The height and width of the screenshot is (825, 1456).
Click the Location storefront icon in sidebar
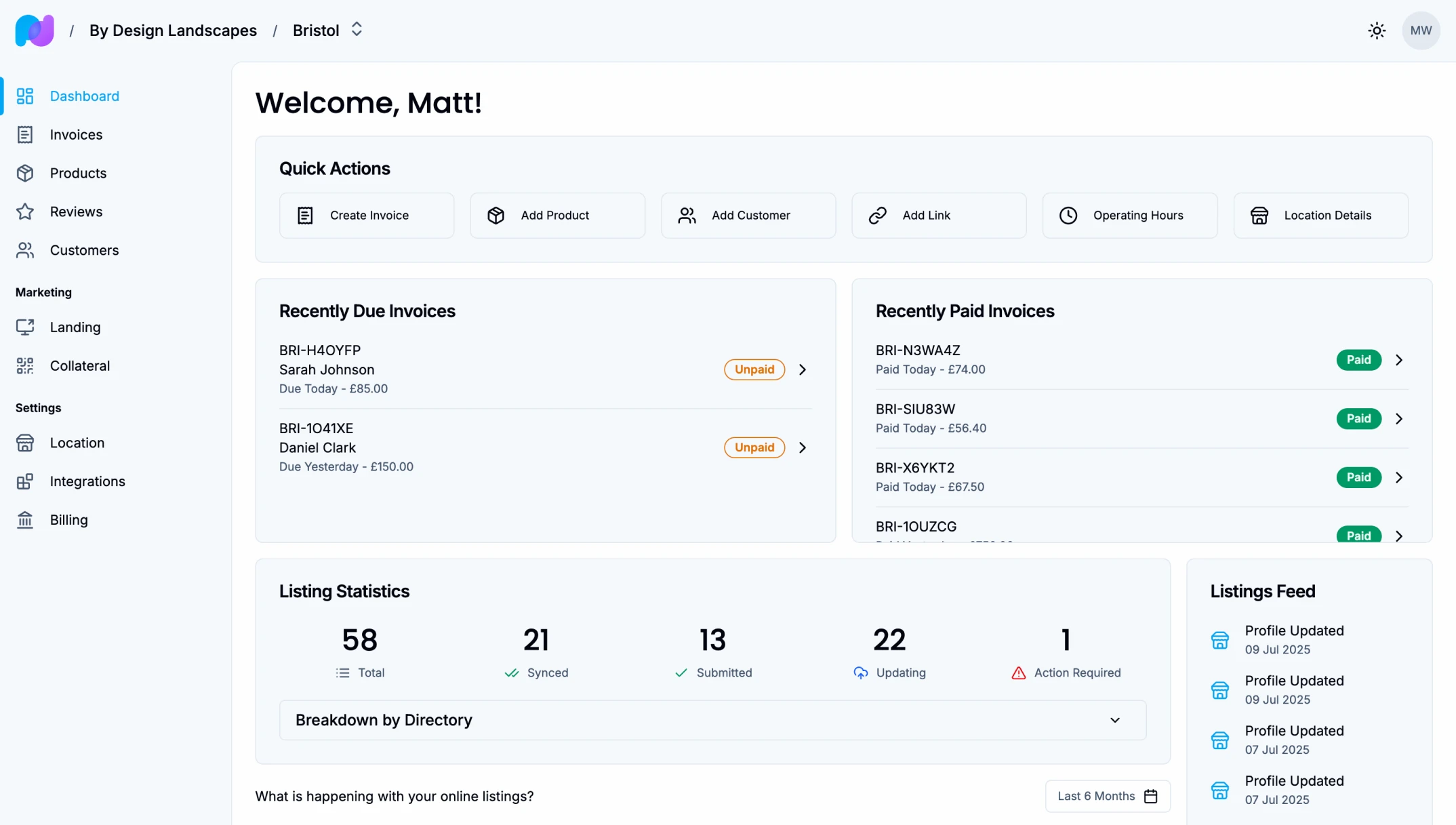tap(25, 443)
